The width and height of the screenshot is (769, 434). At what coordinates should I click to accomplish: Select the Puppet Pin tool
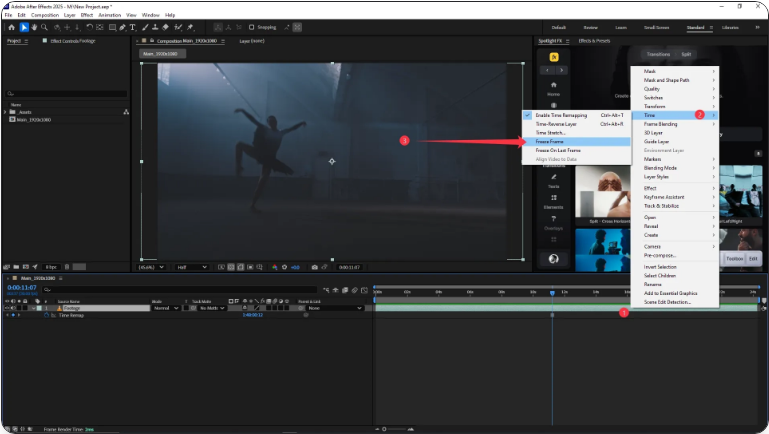pyautogui.click(x=190, y=27)
